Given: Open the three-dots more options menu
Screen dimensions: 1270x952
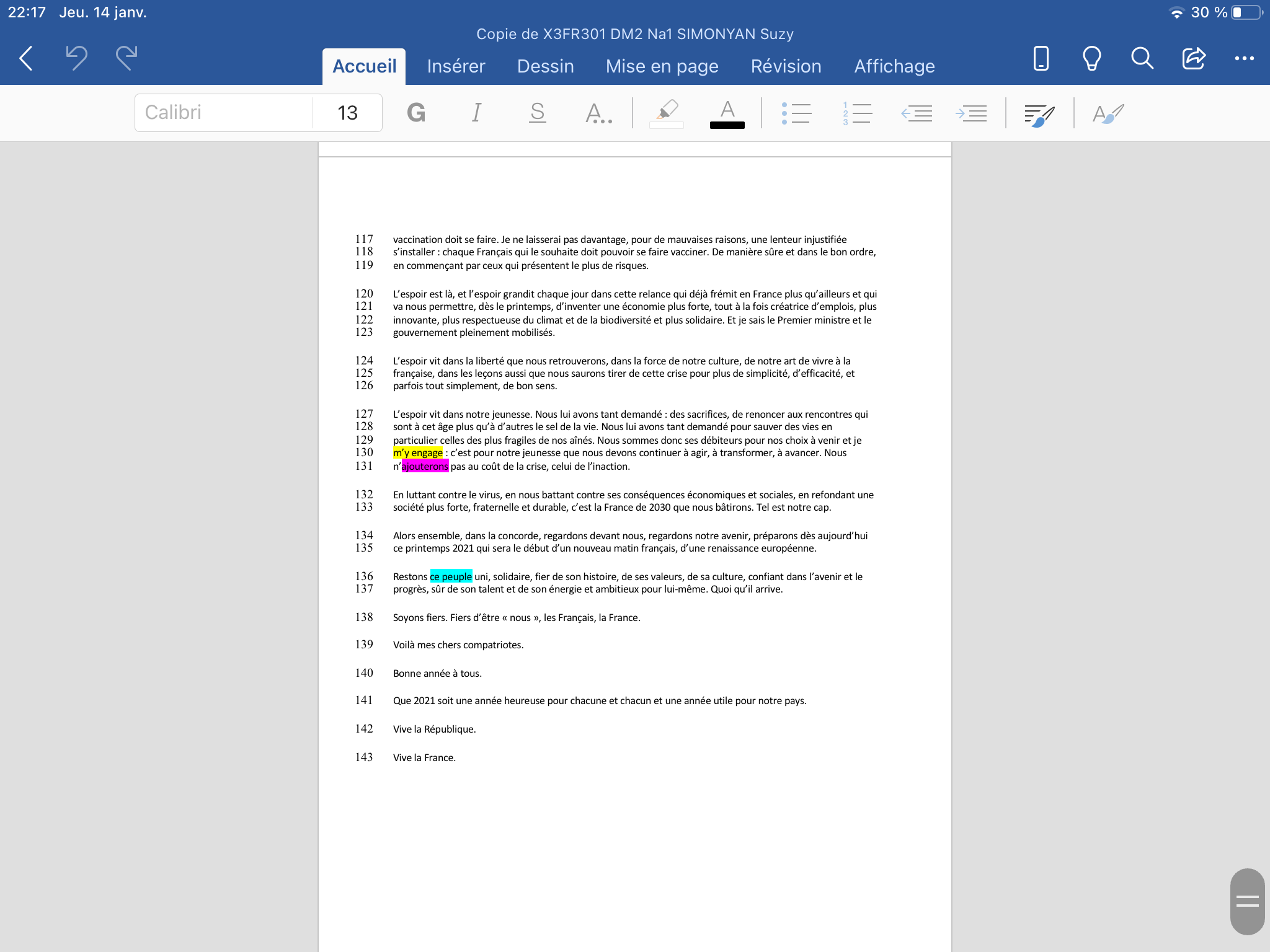Looking at the screenshot, I should pyautogui.click(x=1244, y=58).
